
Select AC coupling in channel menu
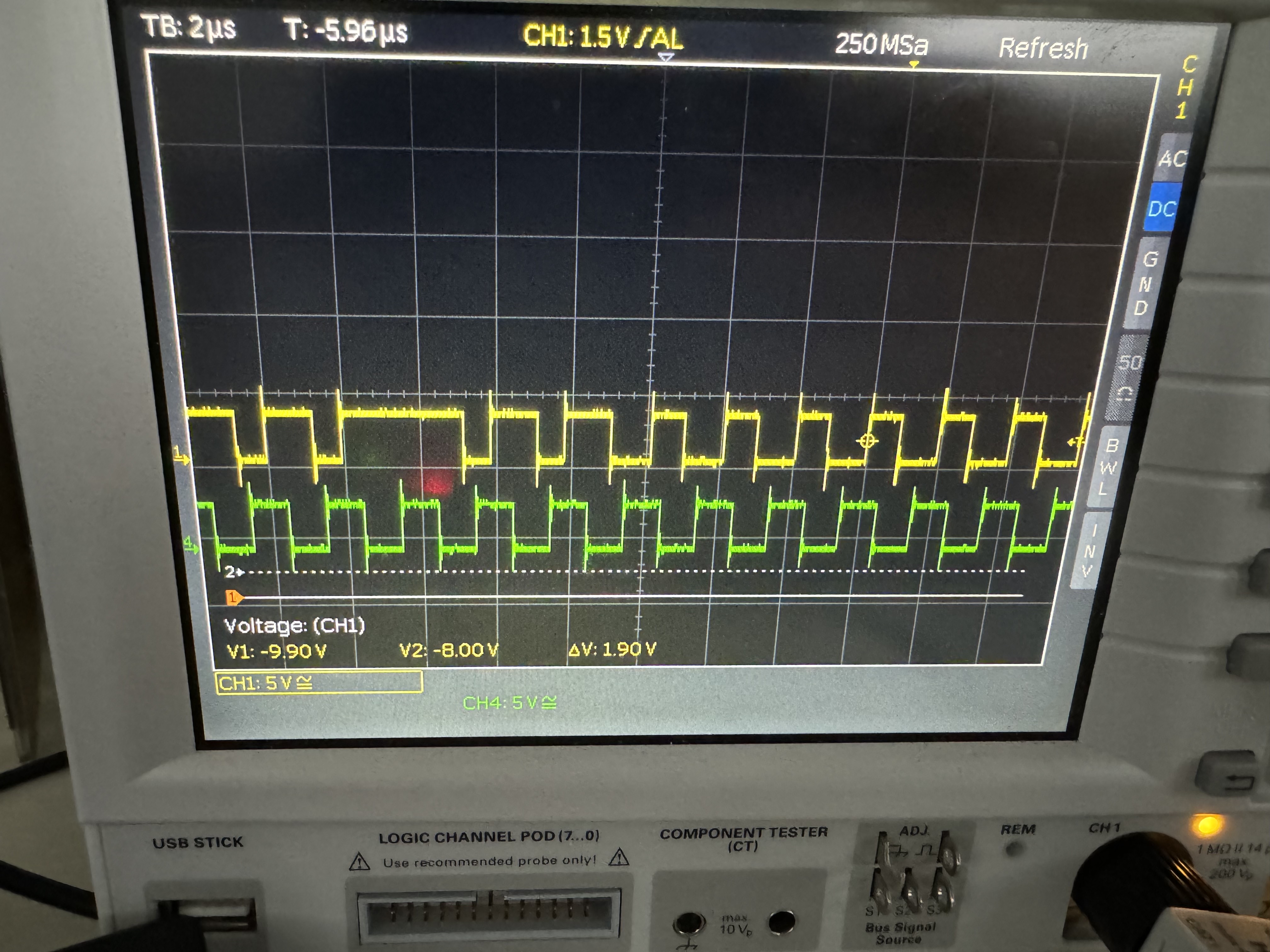[1172, 158]
